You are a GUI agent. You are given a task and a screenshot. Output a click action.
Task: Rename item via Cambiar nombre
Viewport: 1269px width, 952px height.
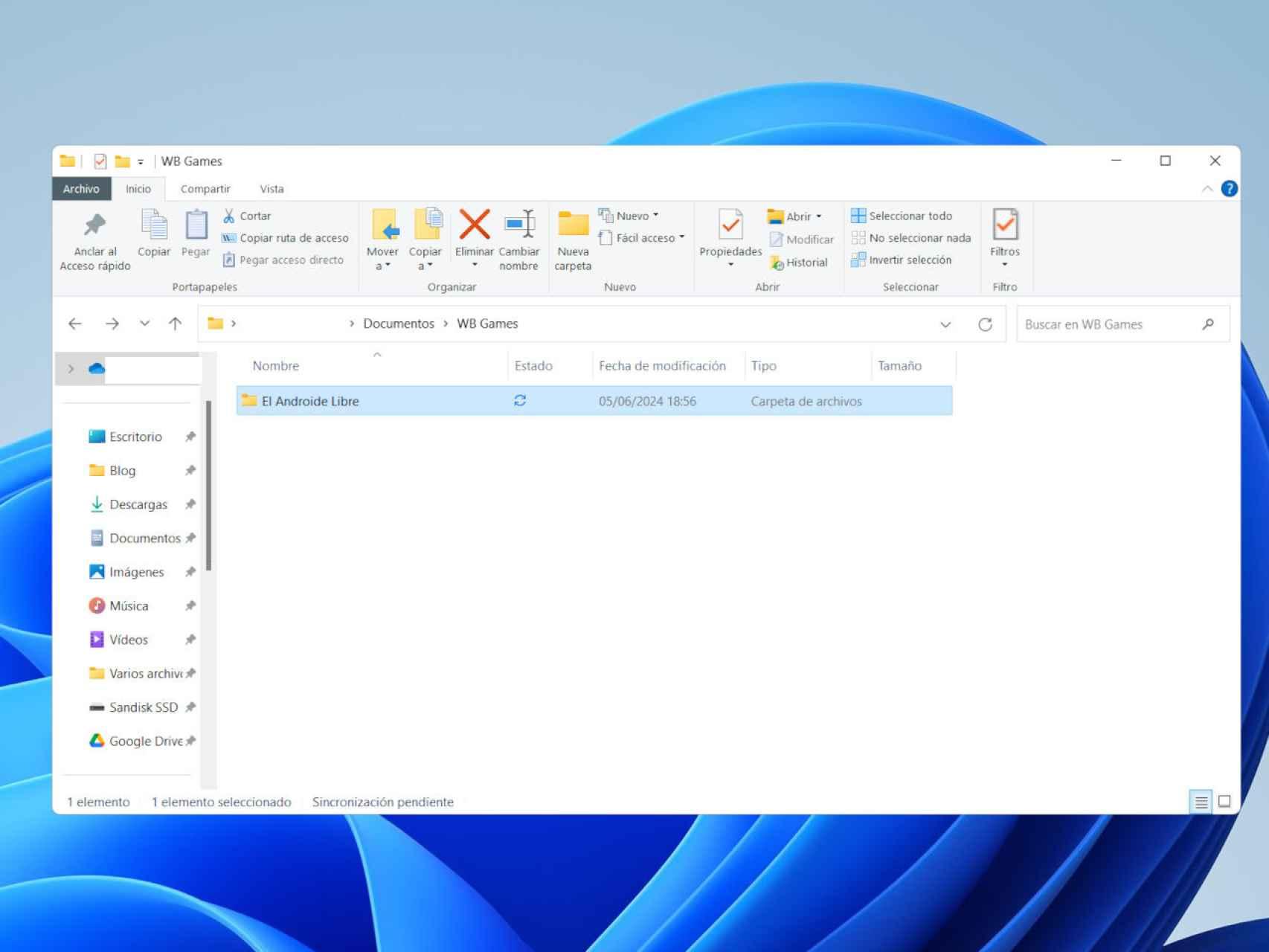click(x=519, y=240)
